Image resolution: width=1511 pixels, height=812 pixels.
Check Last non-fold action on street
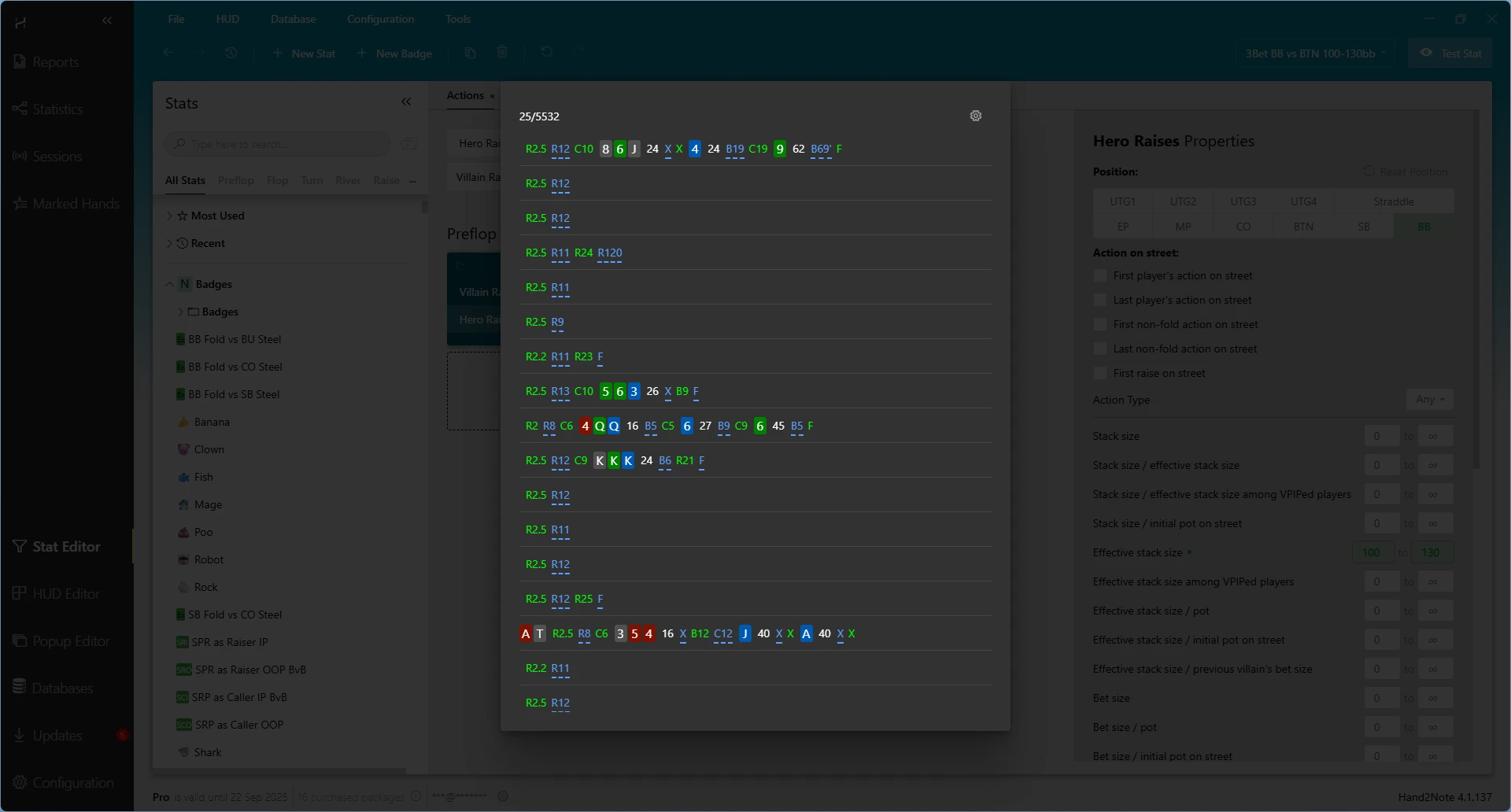point(1100,349)
